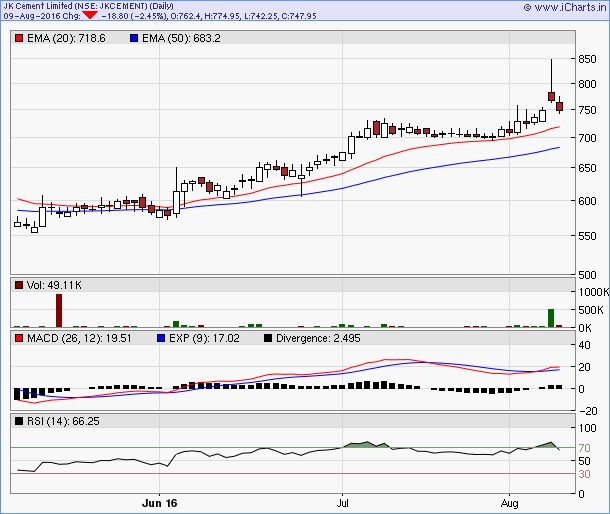The width and height of the screenshot is (610, 514).
Task: Click the Divergence black legend swatch
Action: pos(268,338)
